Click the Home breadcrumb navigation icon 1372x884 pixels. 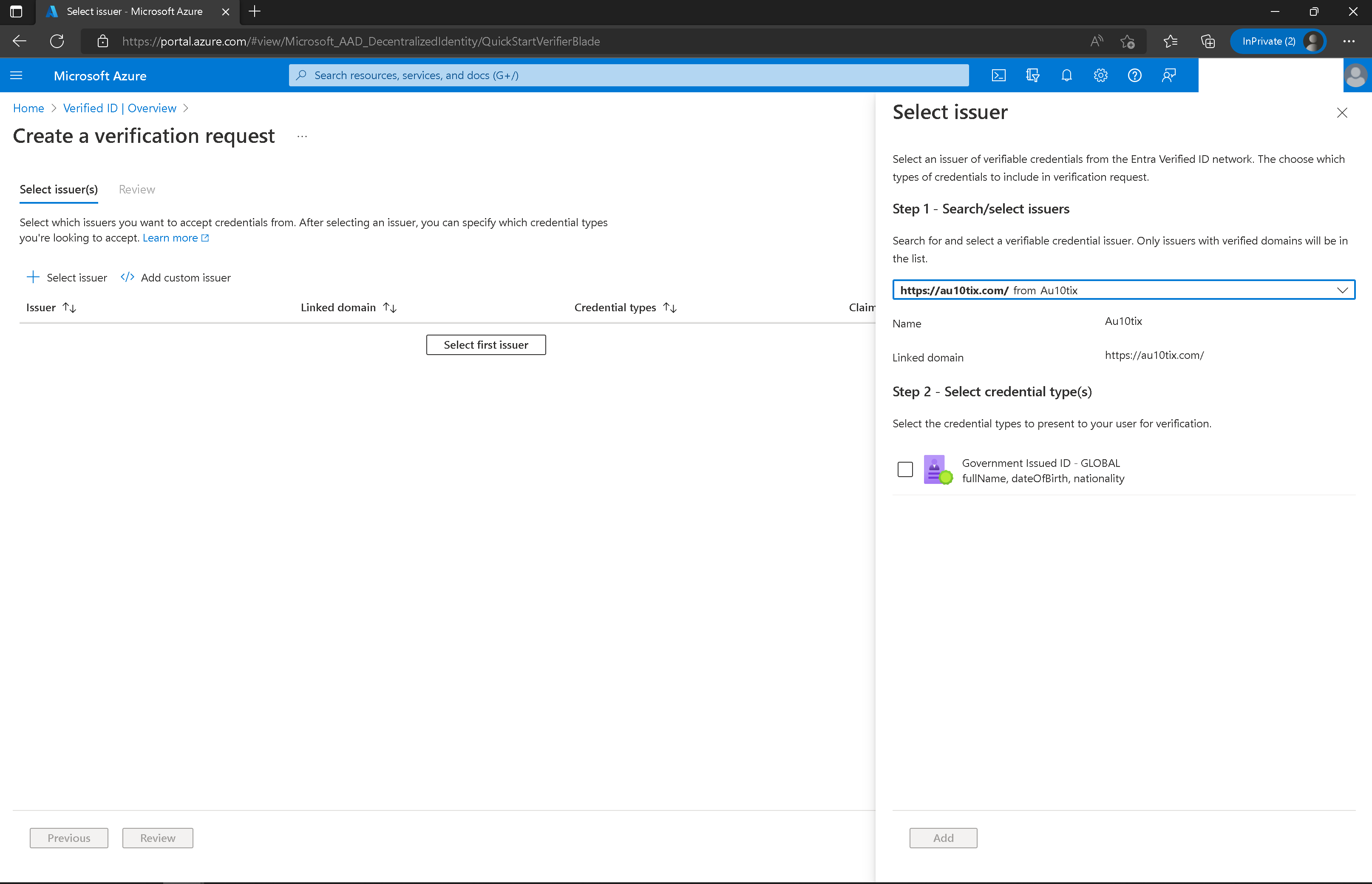pos(28,107)
